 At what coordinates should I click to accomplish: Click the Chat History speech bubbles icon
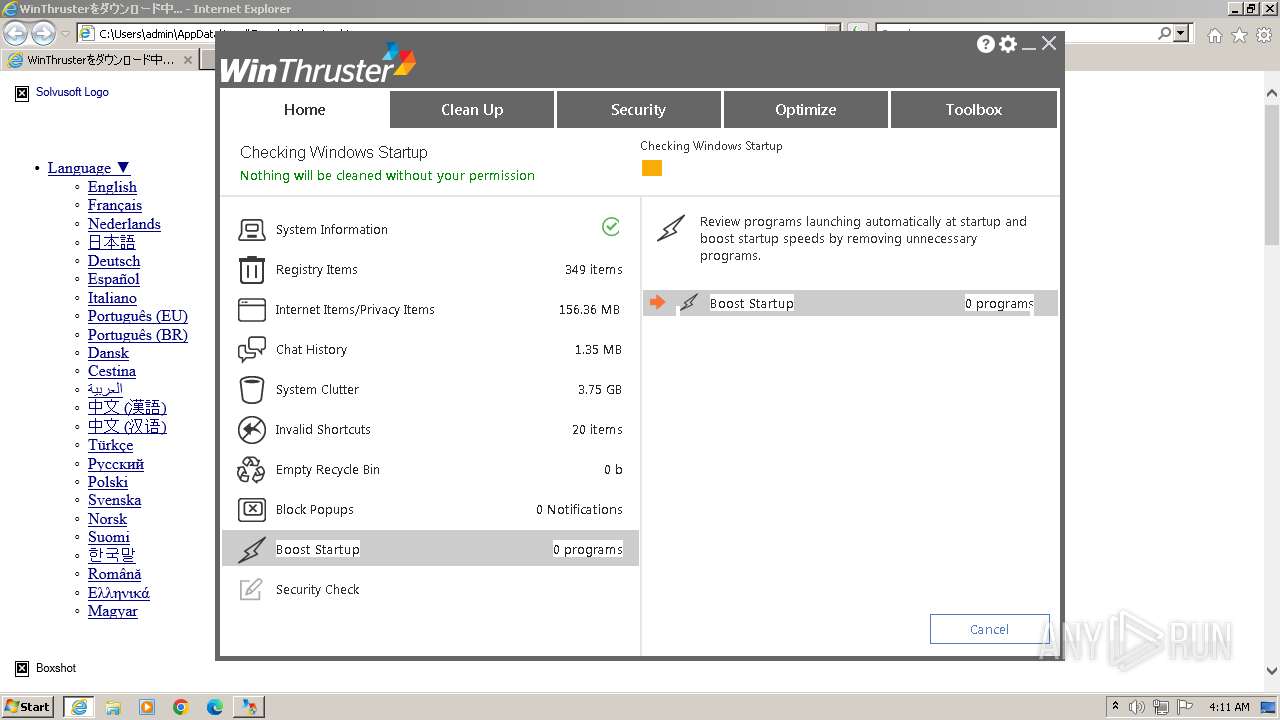tap(252, 350)
